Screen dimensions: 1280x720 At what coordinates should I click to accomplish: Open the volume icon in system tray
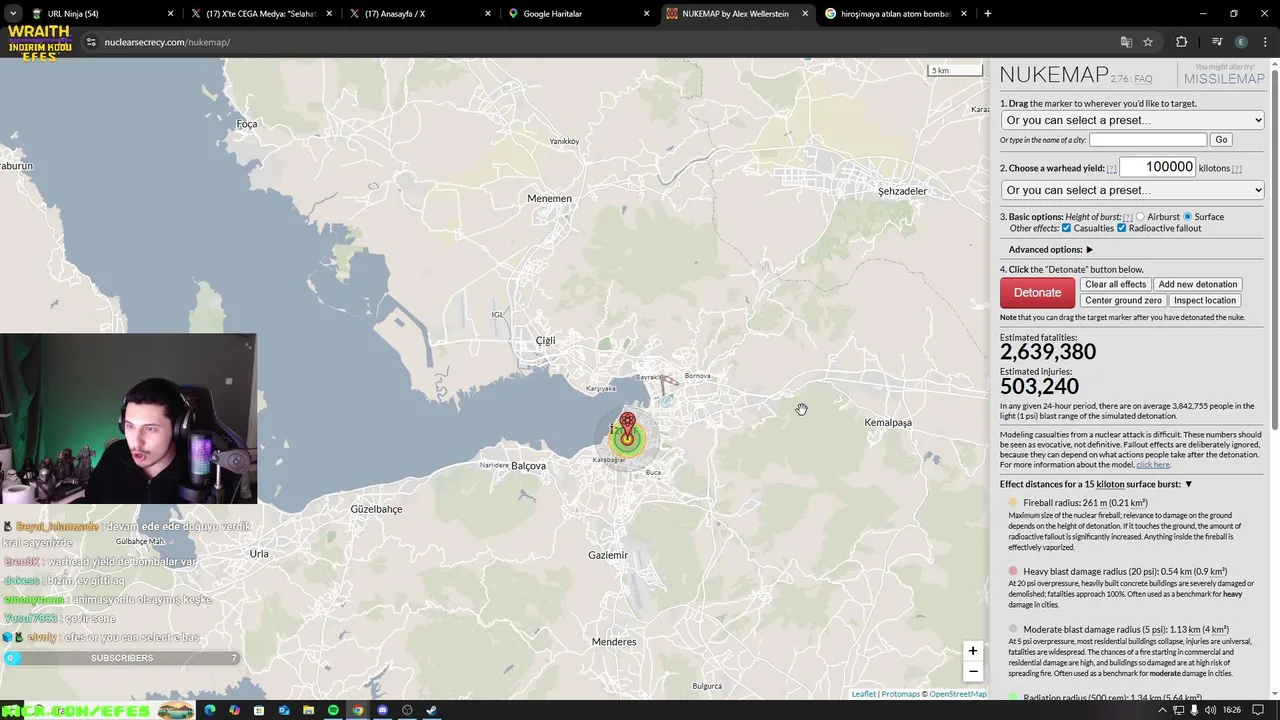[x=1210, y=710]
